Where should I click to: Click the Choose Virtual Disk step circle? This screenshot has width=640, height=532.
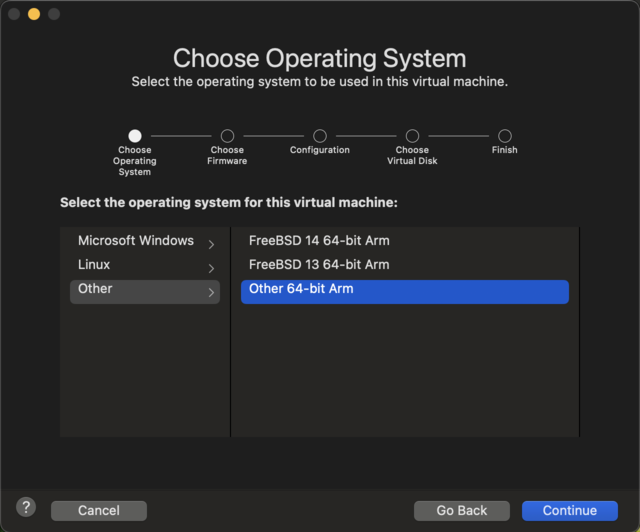(x=412, y=136)
